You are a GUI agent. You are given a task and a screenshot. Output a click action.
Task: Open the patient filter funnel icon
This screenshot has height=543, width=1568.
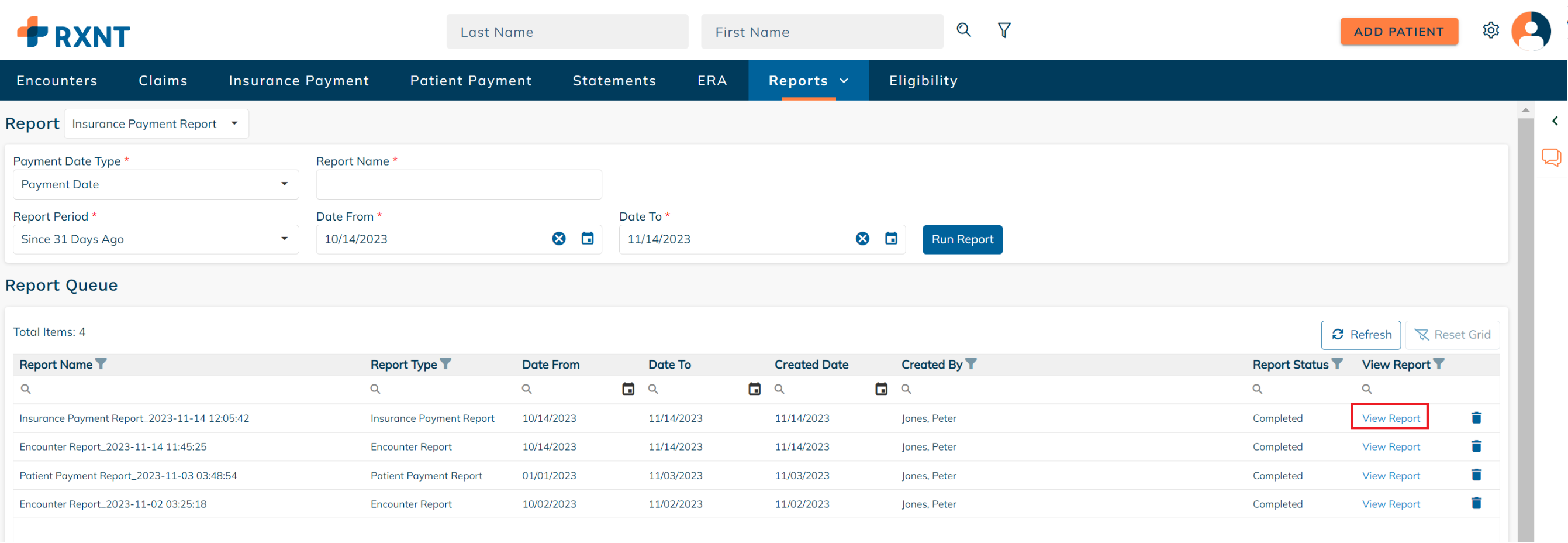click(x=1004, y=30)
